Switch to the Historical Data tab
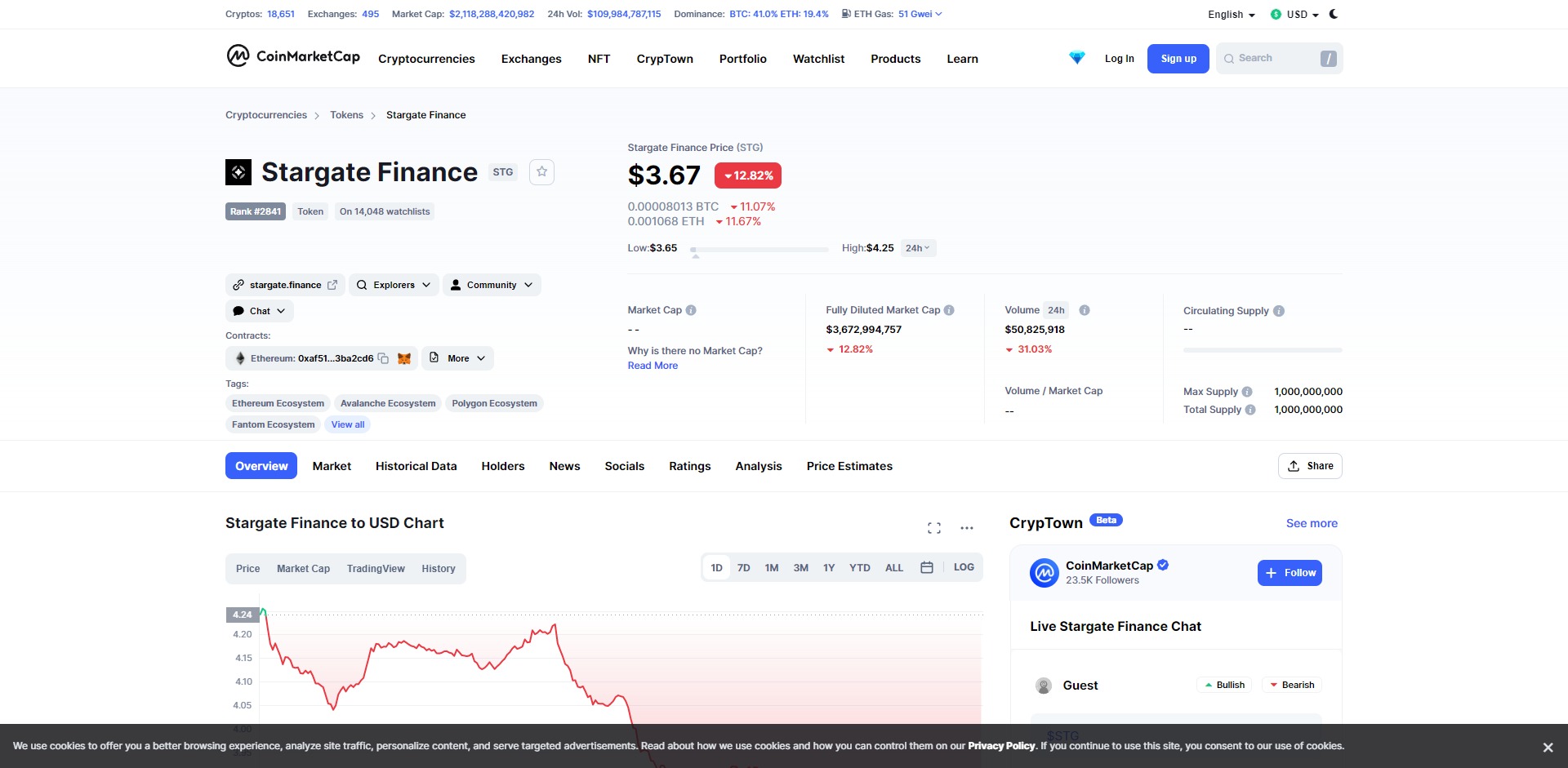This screenshot has width=1568, height=768. coord(416,466)
